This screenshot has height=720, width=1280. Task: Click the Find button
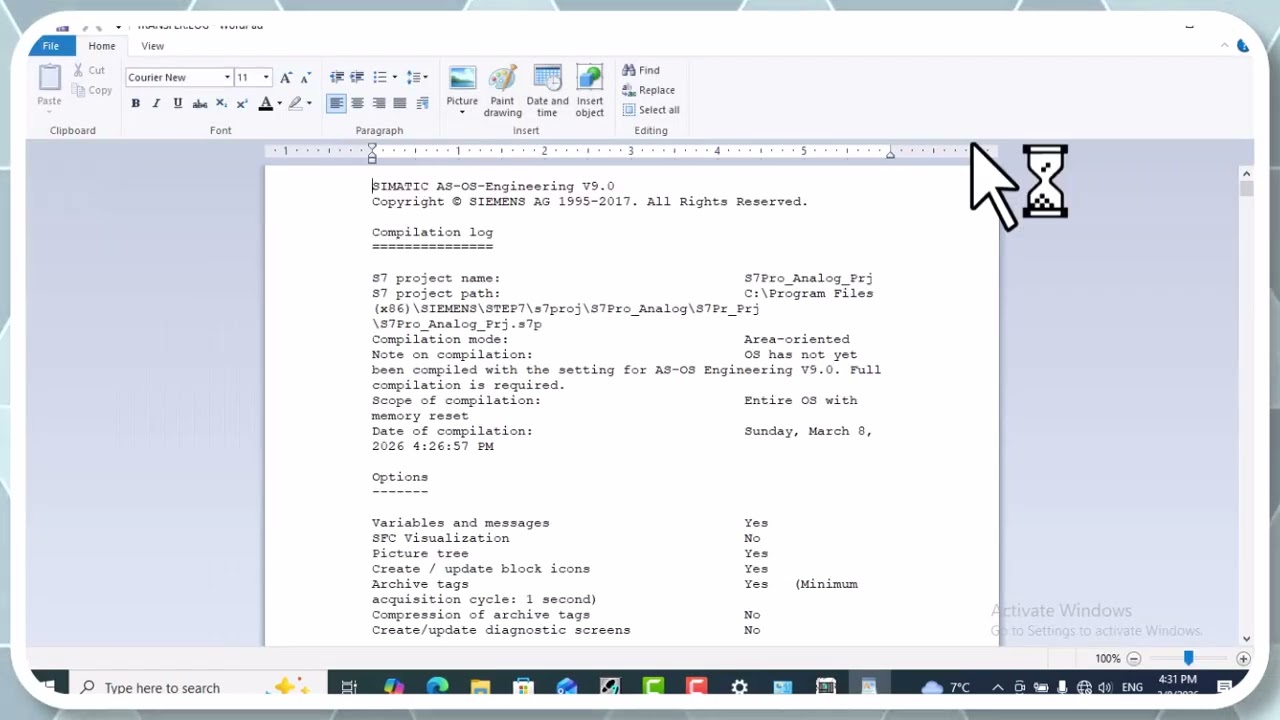click(x=641, y=70)
